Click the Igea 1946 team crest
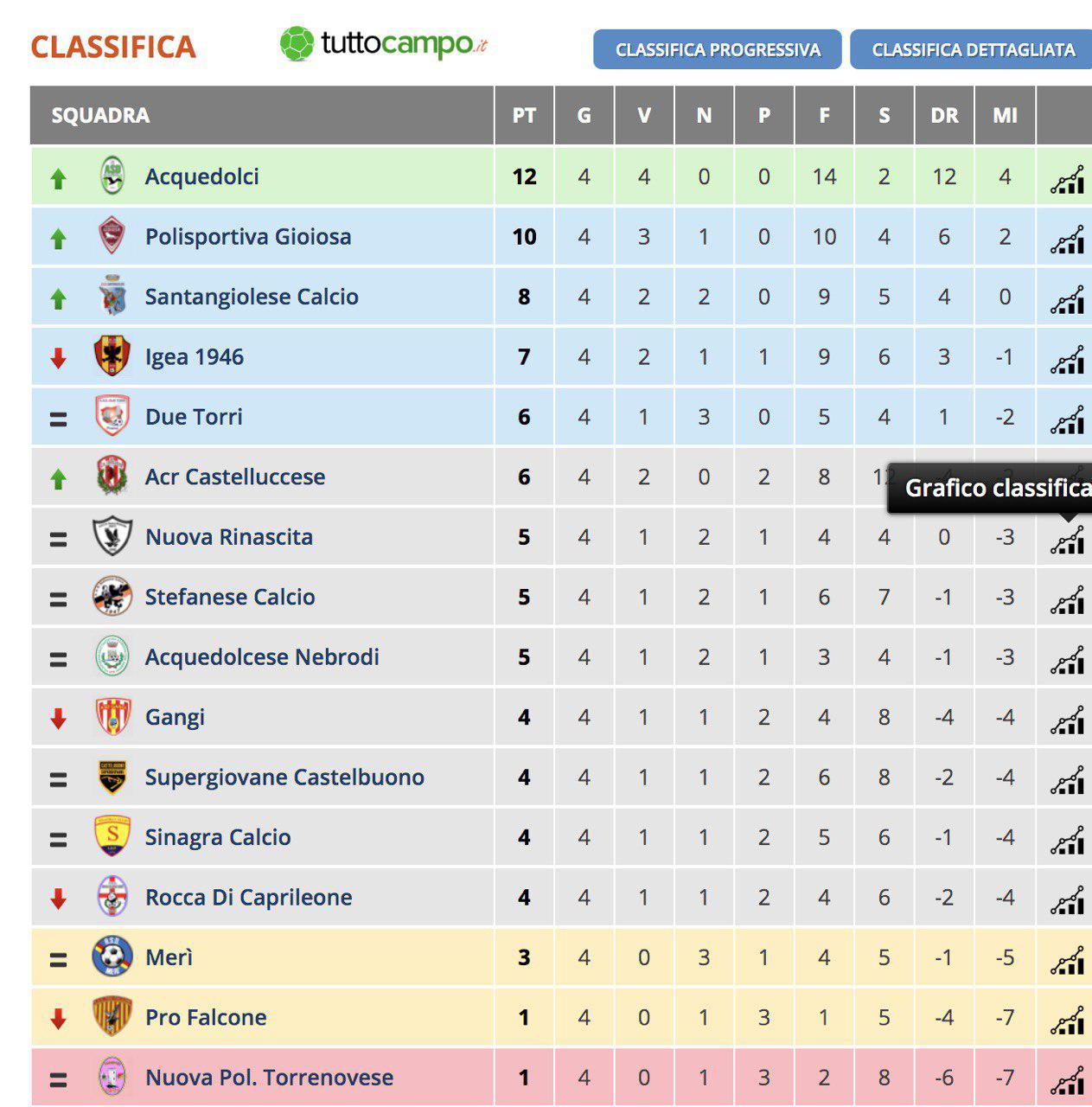 (112, 356)
